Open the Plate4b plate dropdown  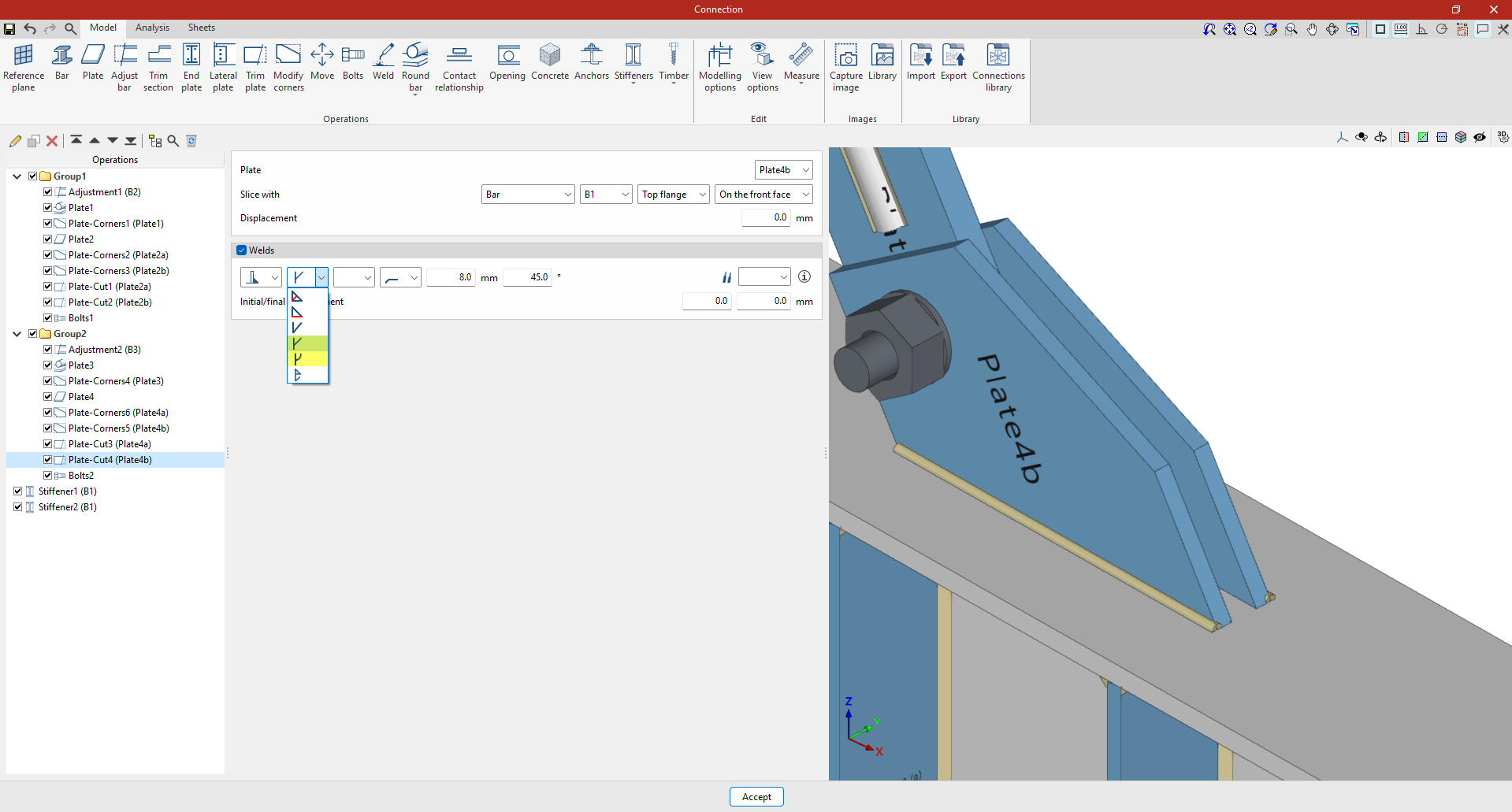click(x=783, y=170)
